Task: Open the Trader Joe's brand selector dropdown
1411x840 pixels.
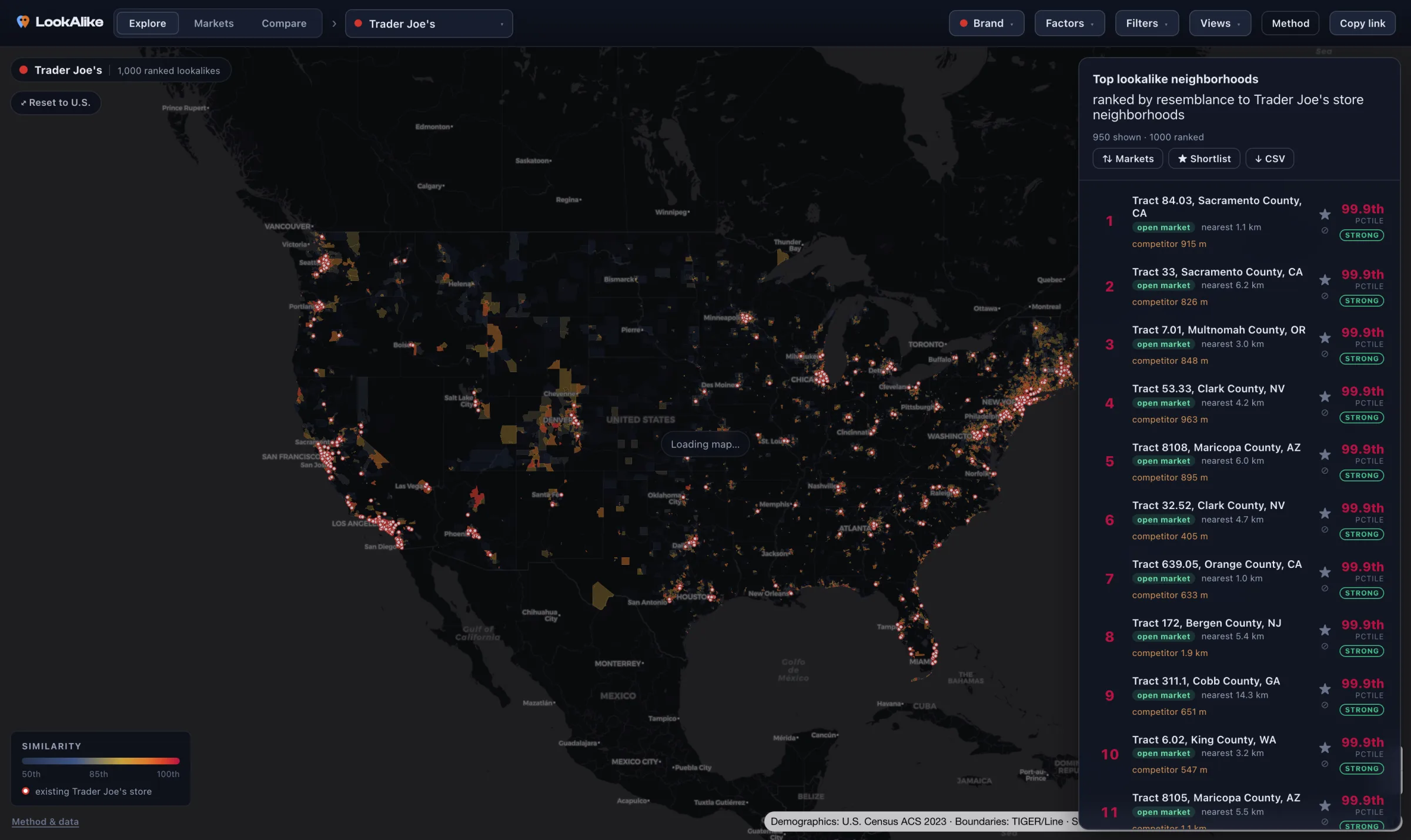Action: click(x=429, y=24)
